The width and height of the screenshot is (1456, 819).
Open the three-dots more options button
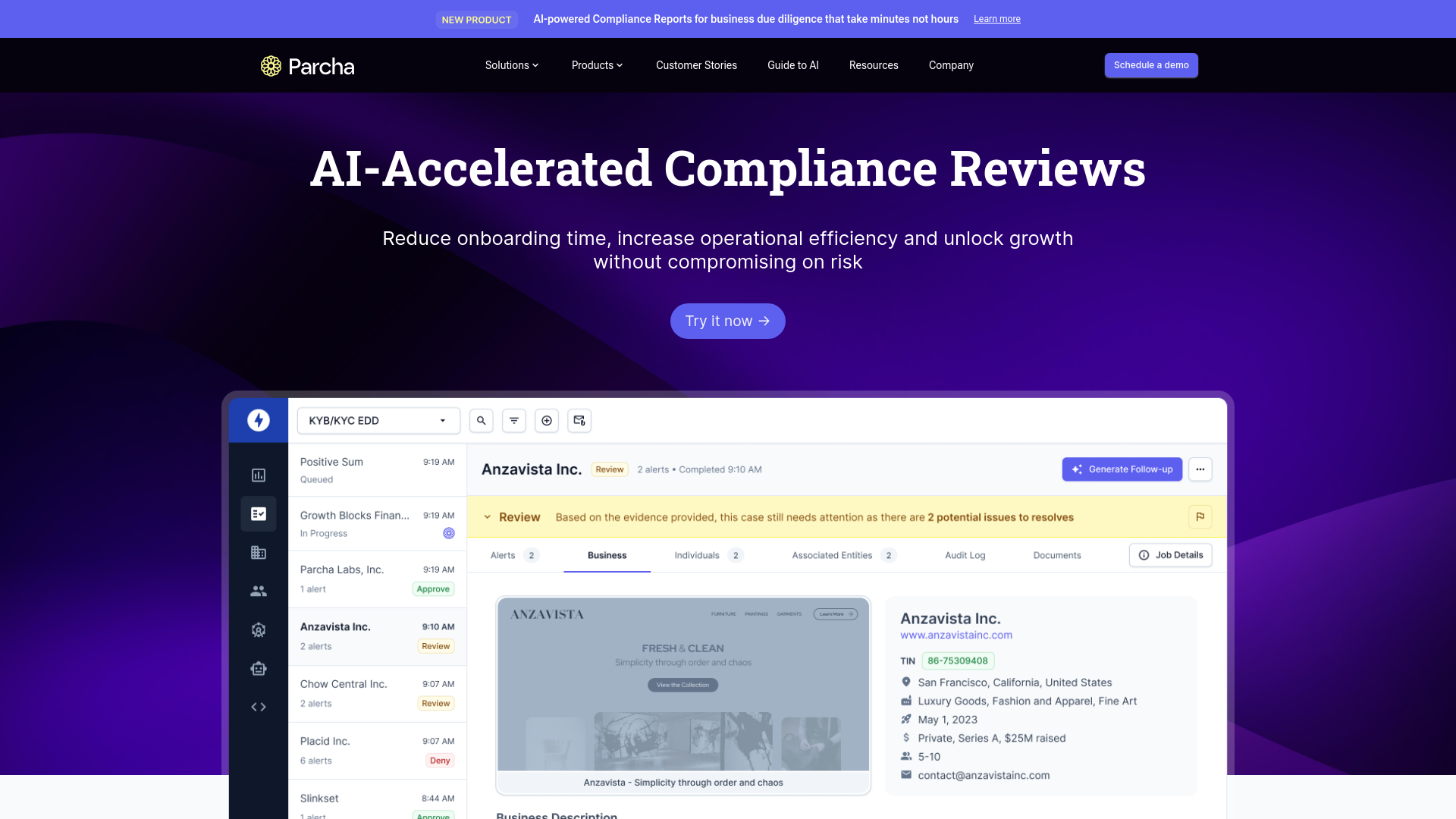(x=1200, y=469)
